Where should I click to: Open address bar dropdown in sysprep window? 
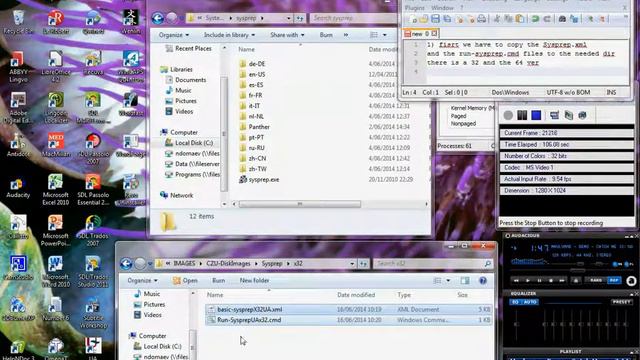click(x=289, y=18)
